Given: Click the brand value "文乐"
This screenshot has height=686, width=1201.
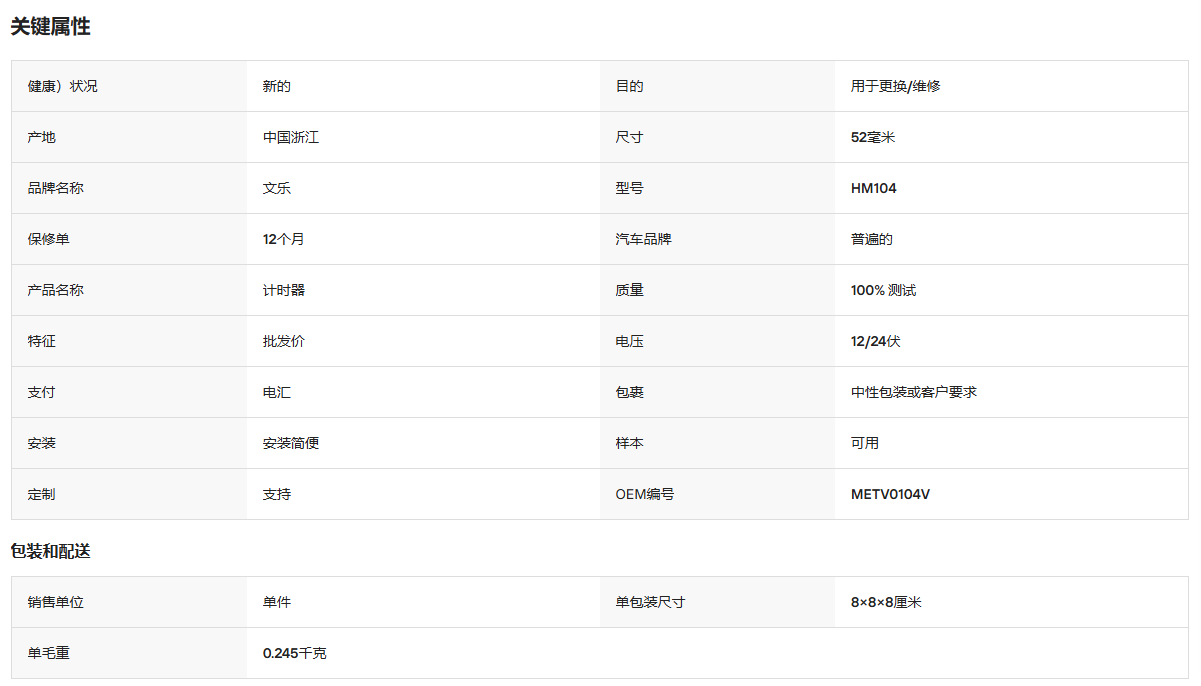Looking at the screenshot, I should [277, 188].
